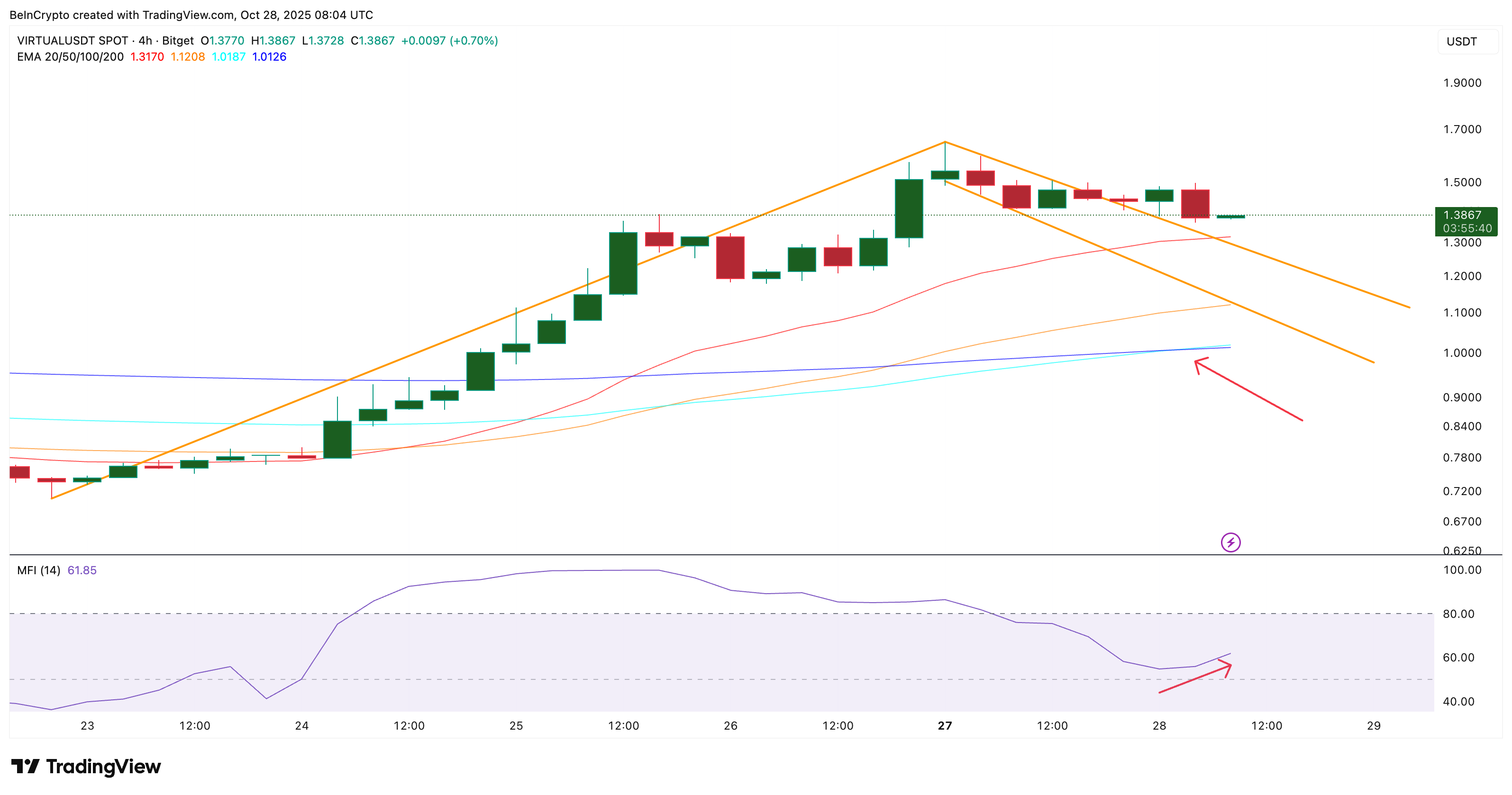Click the orange EMA value 1.1208
The height and width of the screenshot is (795, 1512).
coord(188,57)
